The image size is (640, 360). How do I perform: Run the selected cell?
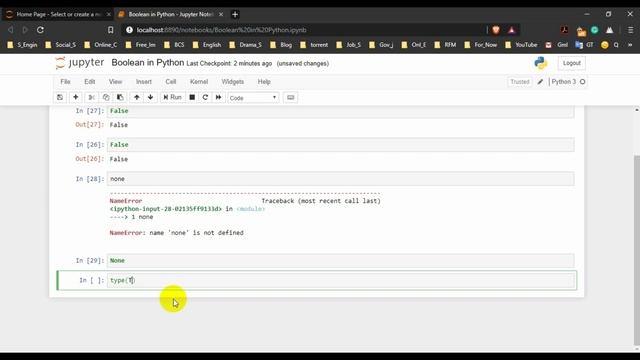tap(172, 98)
